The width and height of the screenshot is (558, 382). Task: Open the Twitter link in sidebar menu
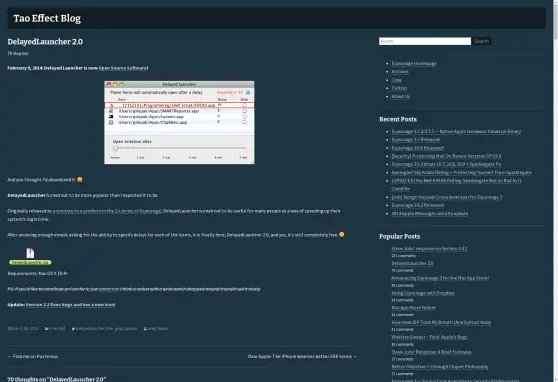(399, 88)
